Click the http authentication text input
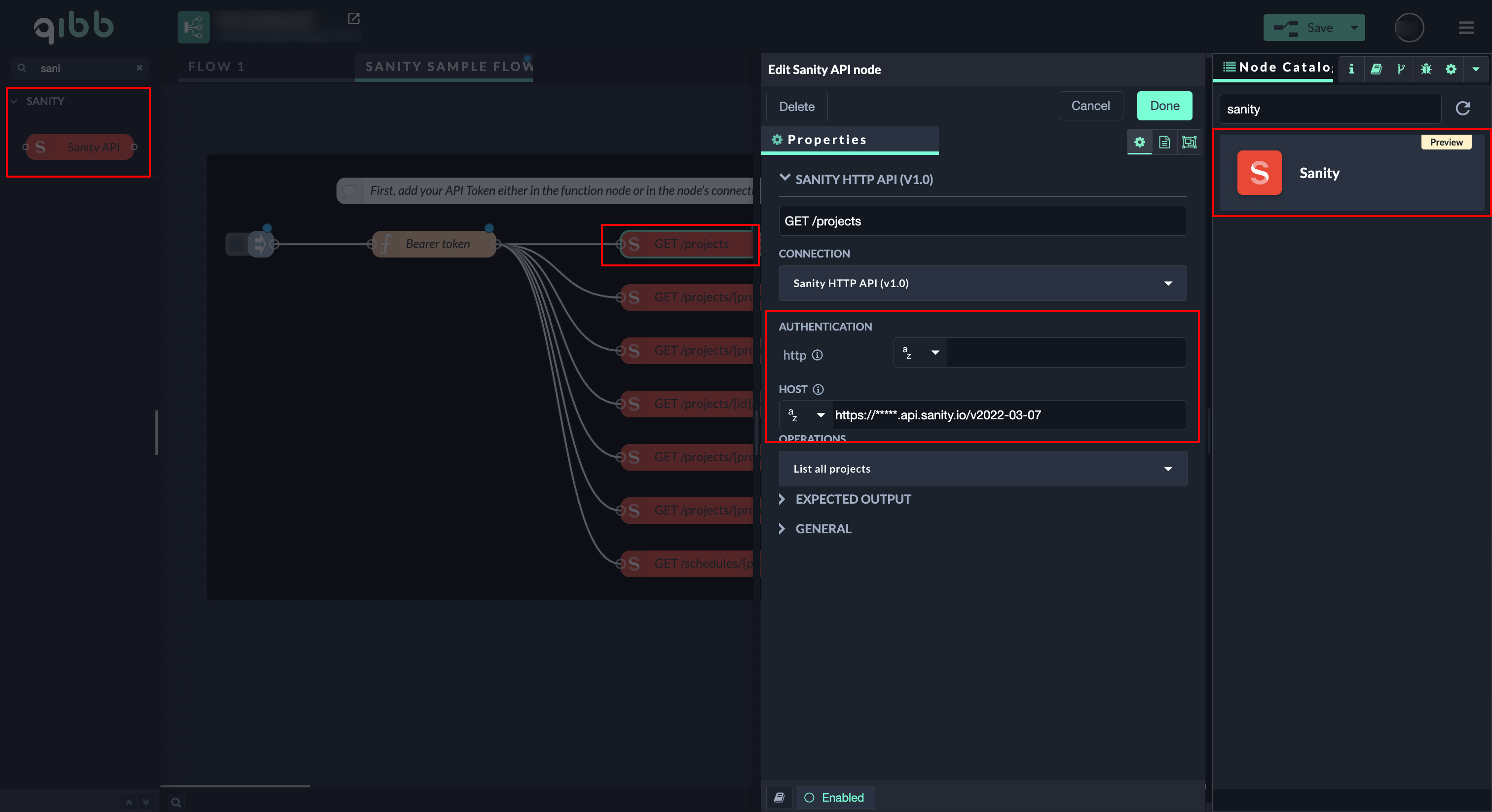The height and width of the screenshot is (812, 1492). (x=1066, y=353)
